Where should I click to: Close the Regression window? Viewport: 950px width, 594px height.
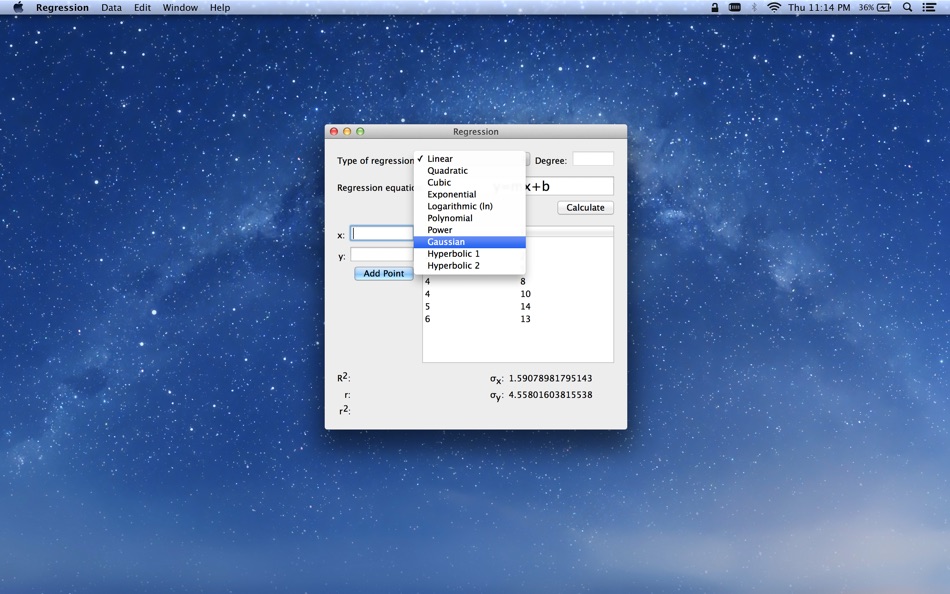(x=334, y=132)
